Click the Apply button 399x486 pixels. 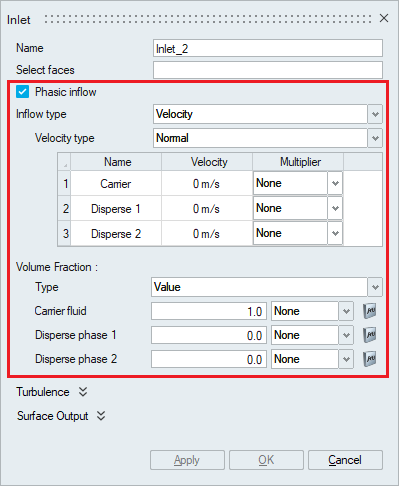pos(187,460)
